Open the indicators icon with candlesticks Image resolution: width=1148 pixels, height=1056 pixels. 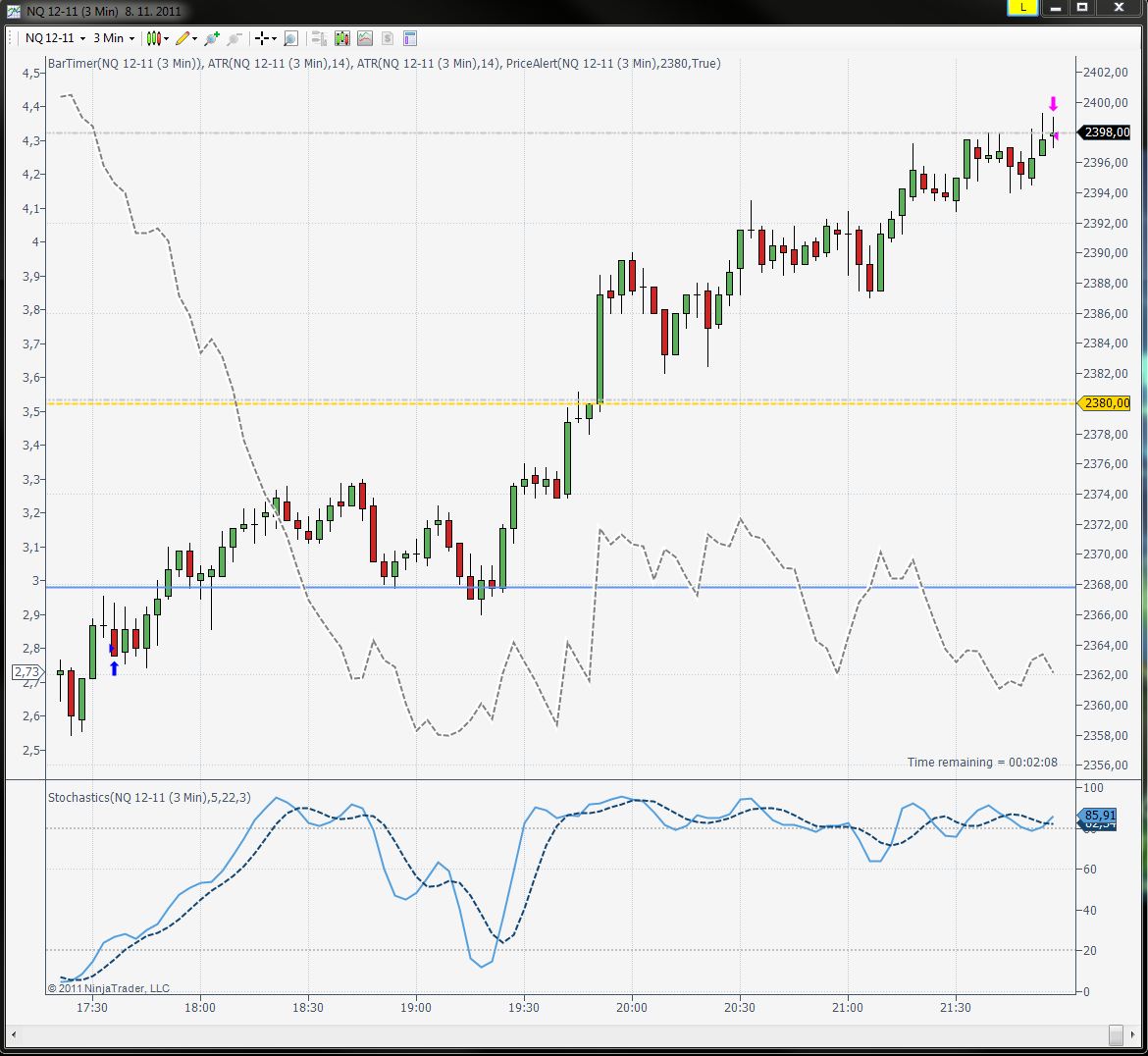341,39
